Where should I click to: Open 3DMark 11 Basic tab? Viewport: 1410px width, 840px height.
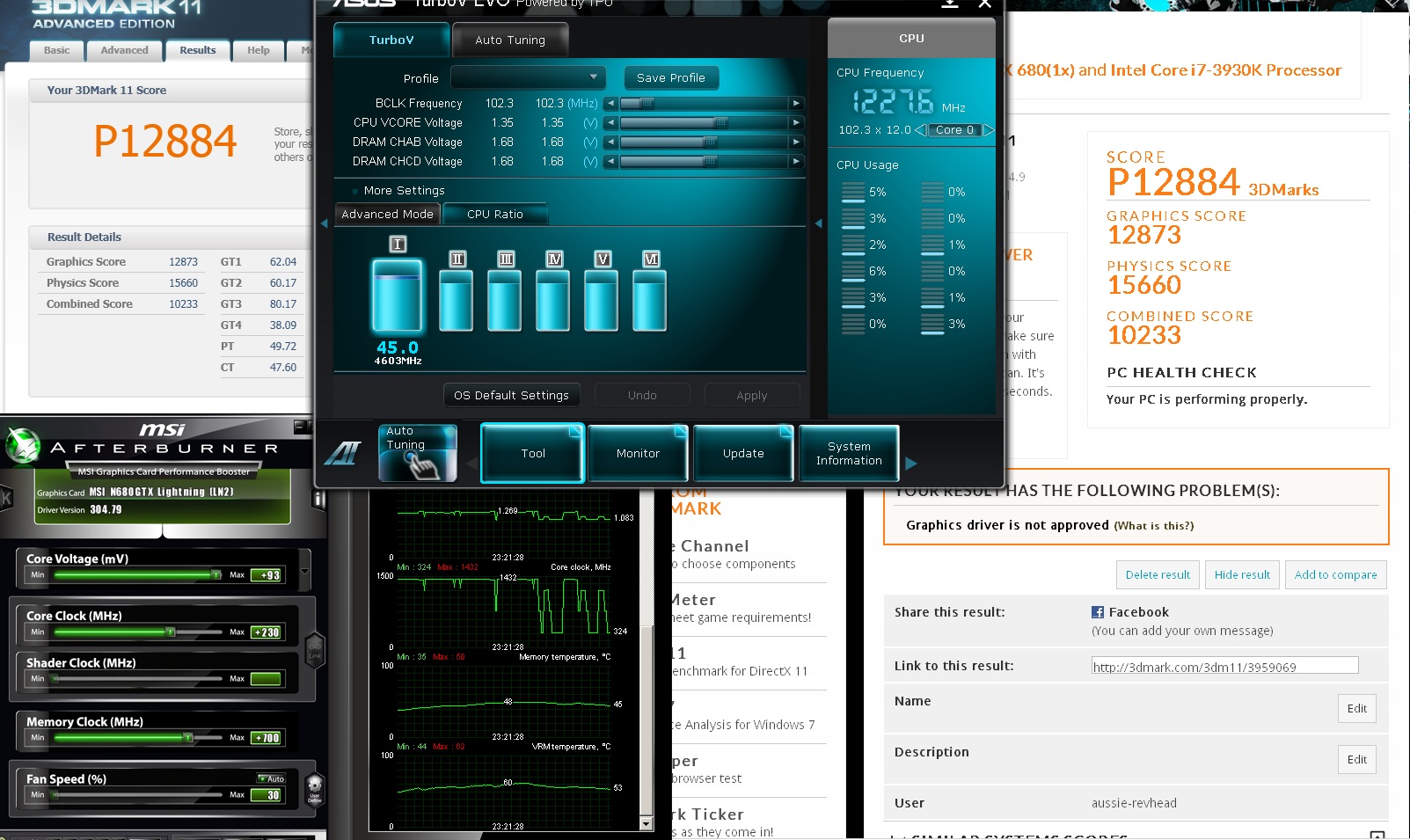coord(57,50)
